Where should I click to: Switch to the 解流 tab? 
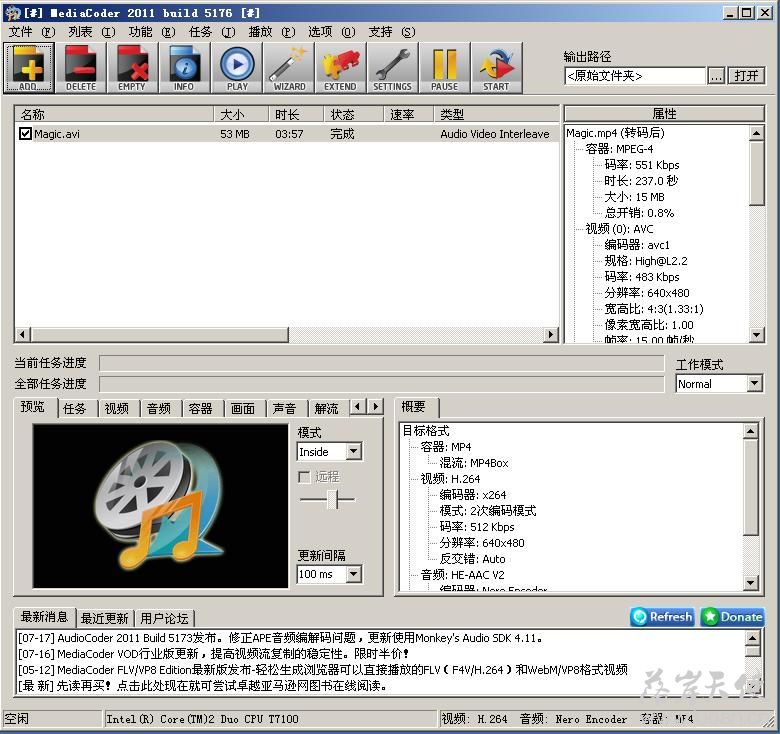coord(327,408)
